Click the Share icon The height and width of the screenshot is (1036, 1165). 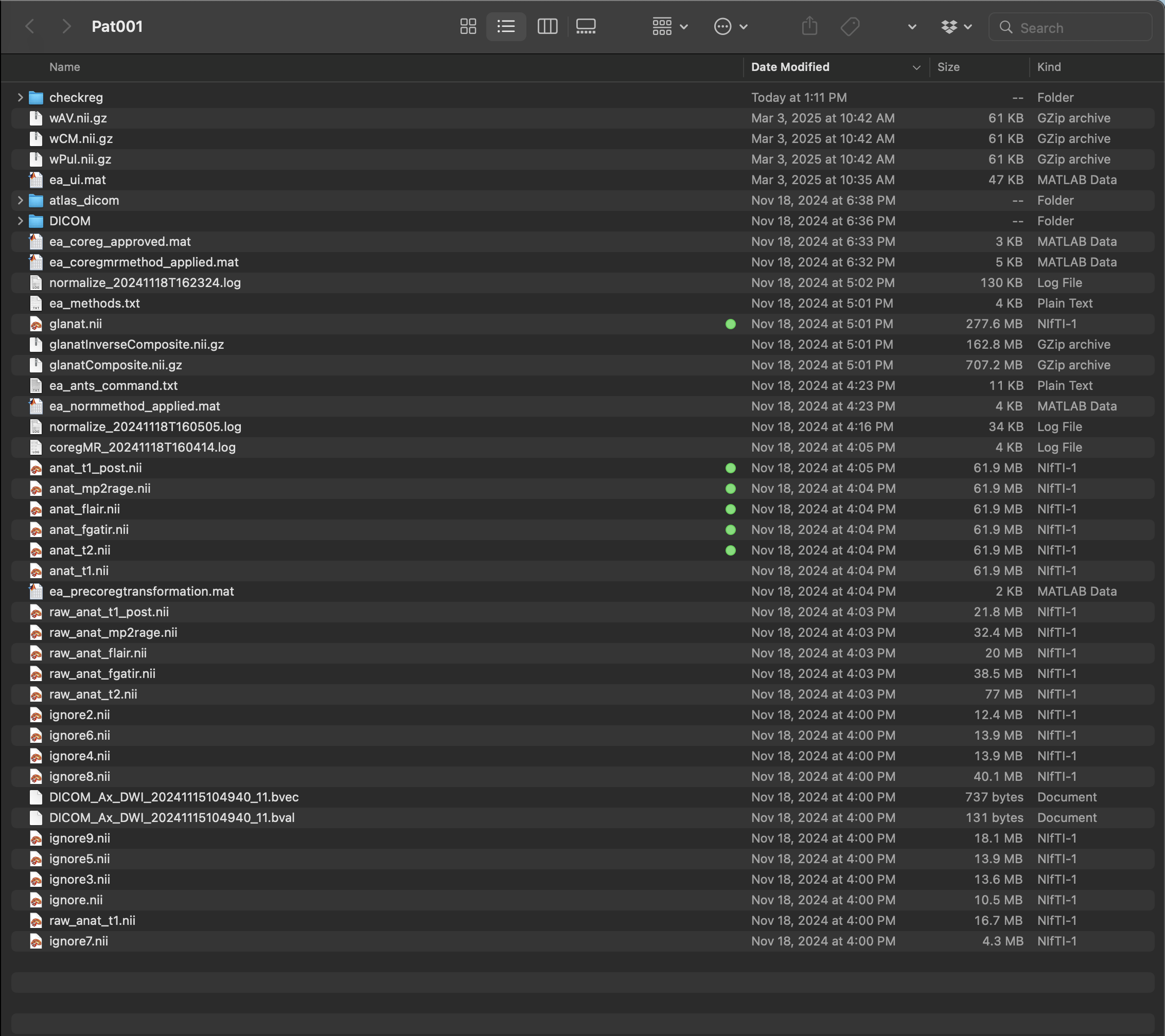pyautogui.click(x=809, y=26)
